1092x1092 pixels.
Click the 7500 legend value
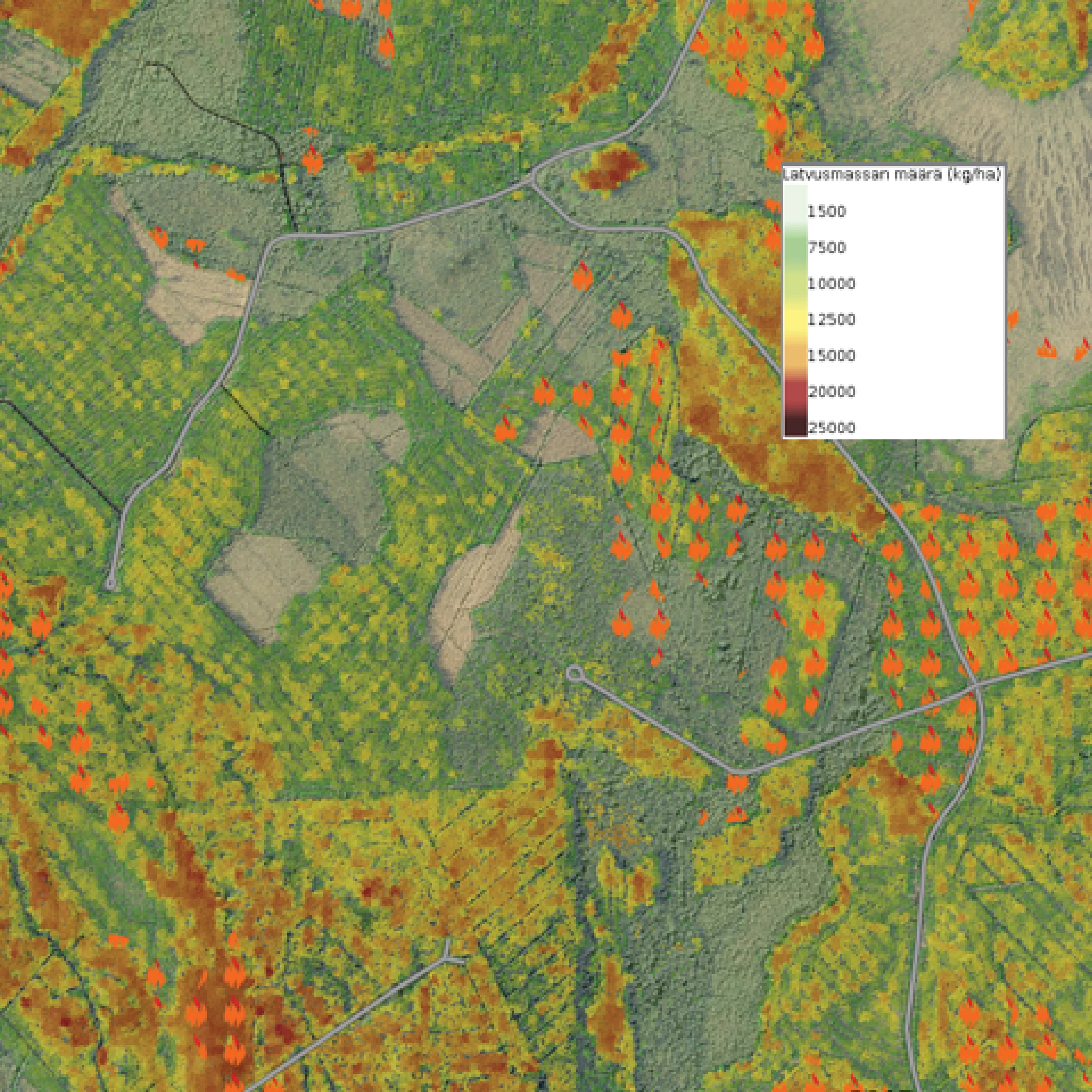click(x=826, y=248)
